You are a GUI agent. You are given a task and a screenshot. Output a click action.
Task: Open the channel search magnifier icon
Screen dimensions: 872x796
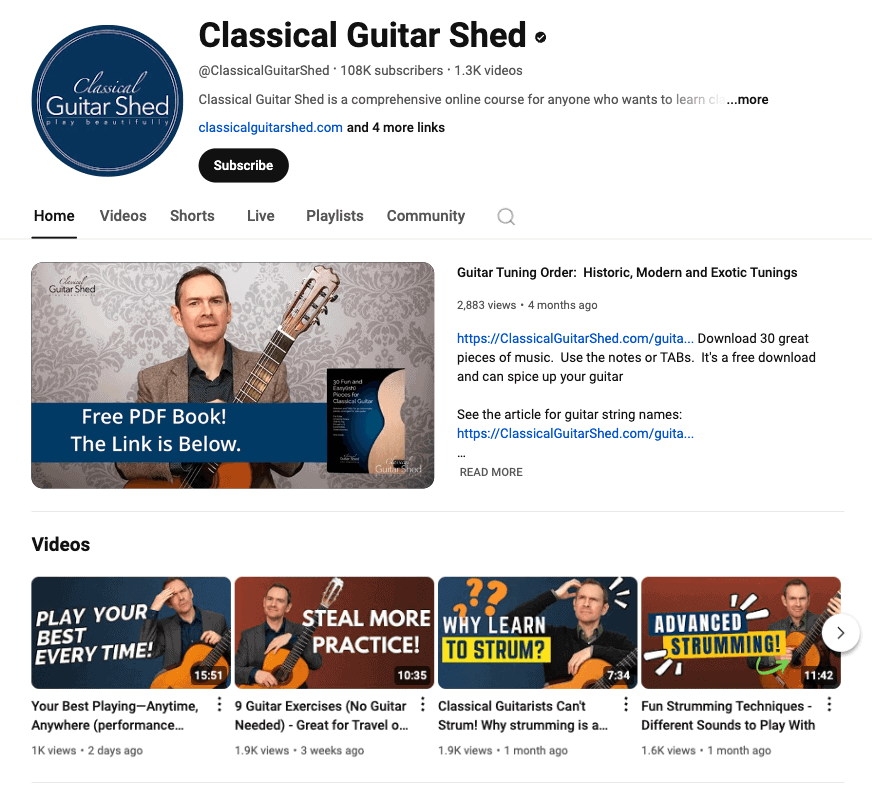tap(506, 216)
